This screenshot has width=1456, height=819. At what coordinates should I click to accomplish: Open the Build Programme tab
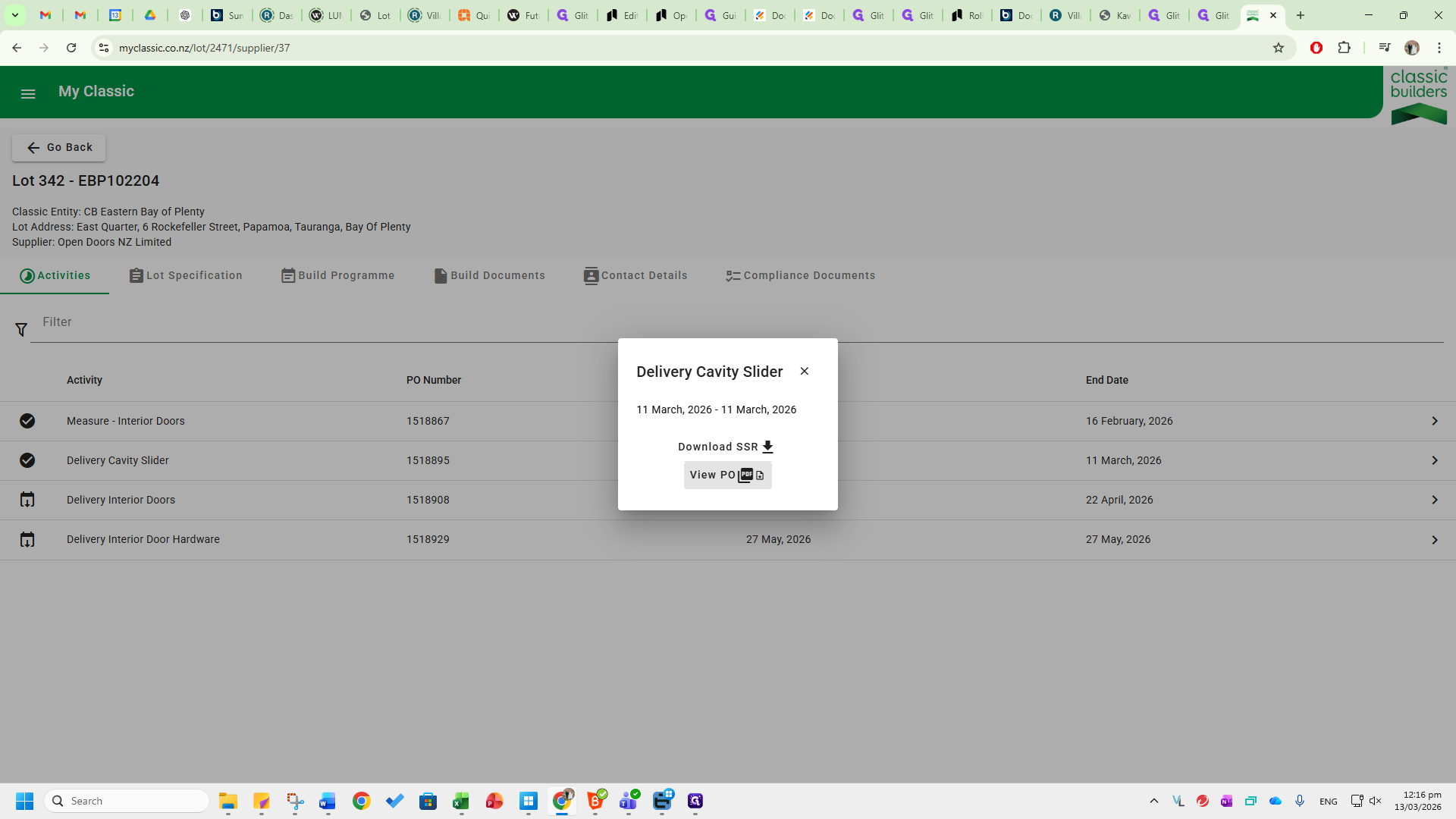337,275
